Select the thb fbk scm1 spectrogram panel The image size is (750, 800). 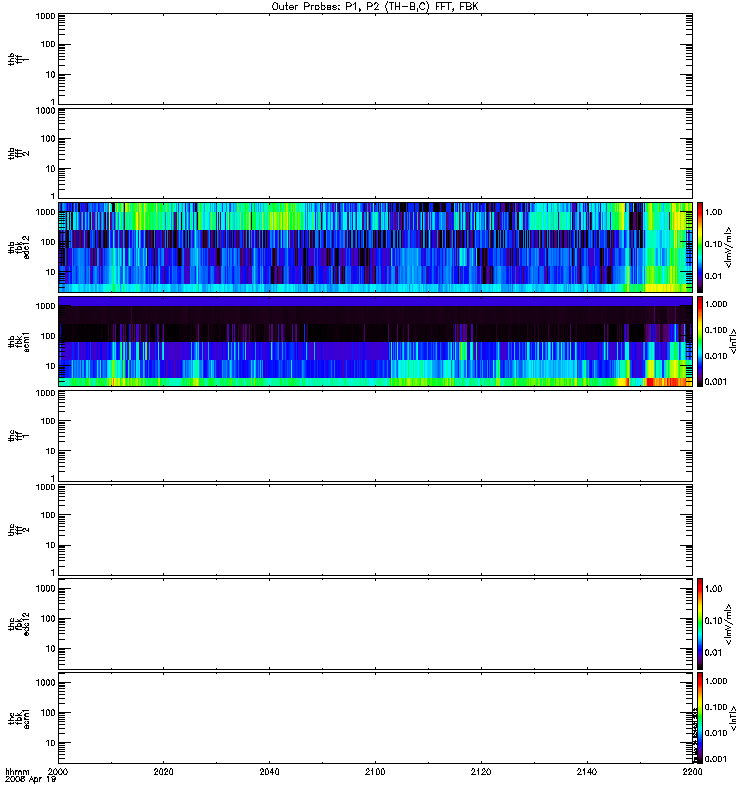click(x=375, y=341)
